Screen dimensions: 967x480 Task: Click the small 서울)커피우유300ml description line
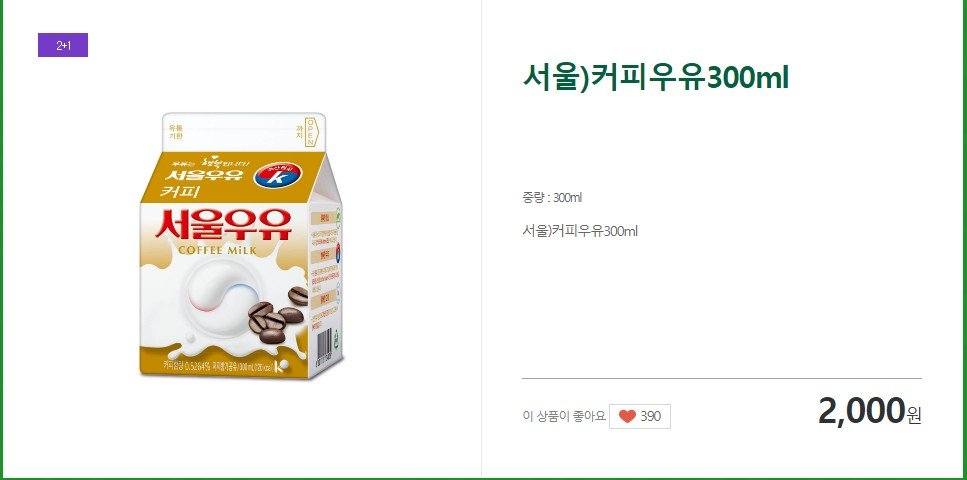(580, 231)
